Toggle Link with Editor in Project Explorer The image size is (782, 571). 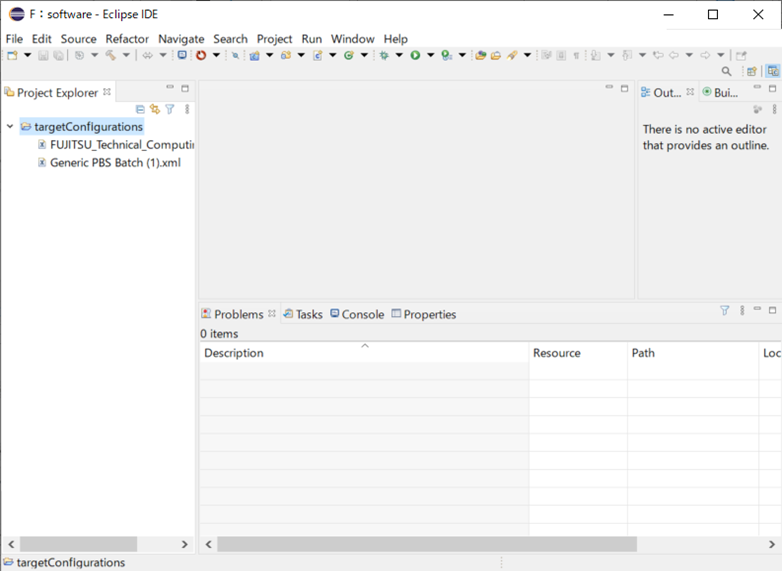tap(155, 109)
